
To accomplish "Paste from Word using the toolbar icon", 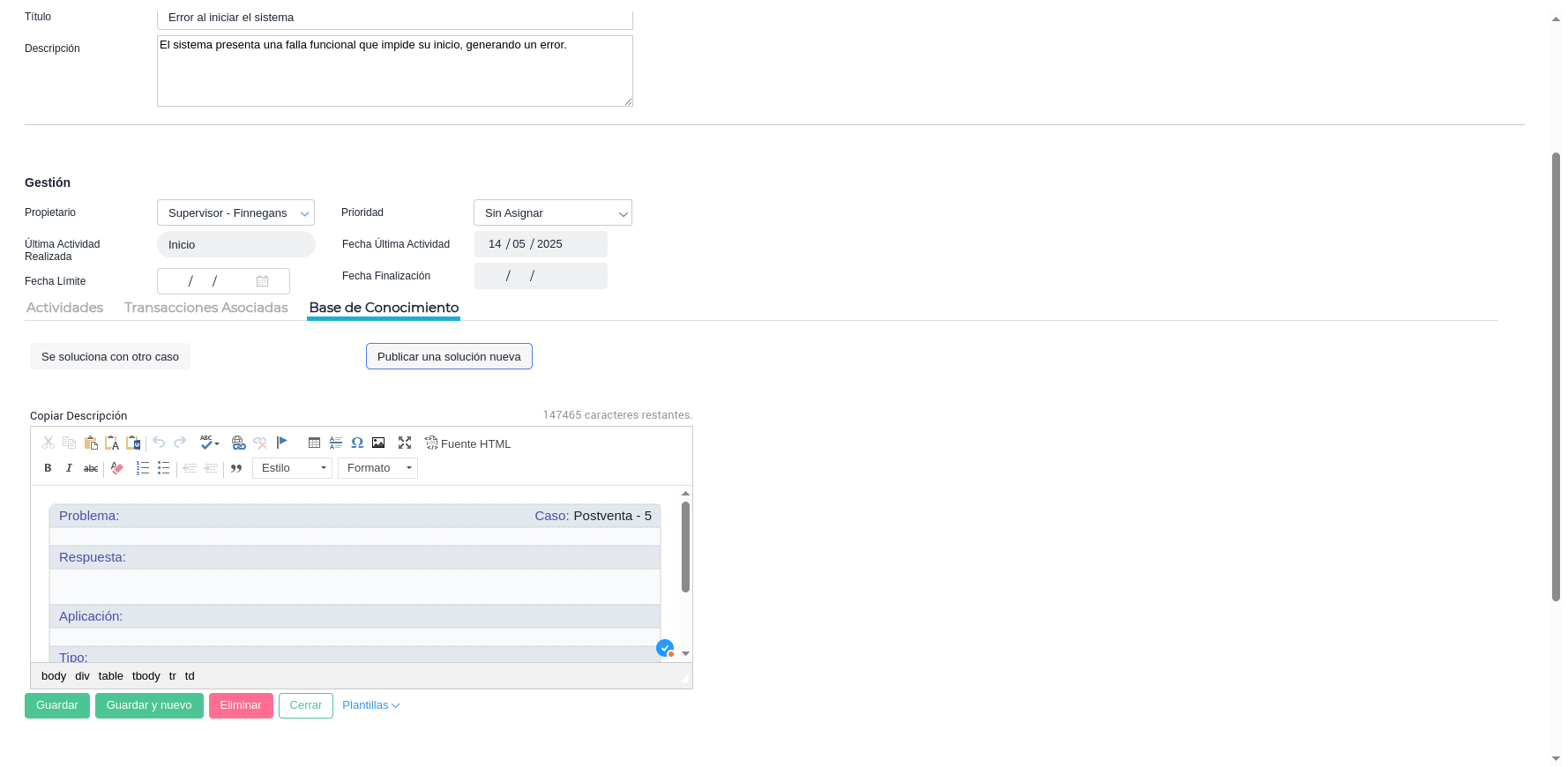I will point(134,443).
